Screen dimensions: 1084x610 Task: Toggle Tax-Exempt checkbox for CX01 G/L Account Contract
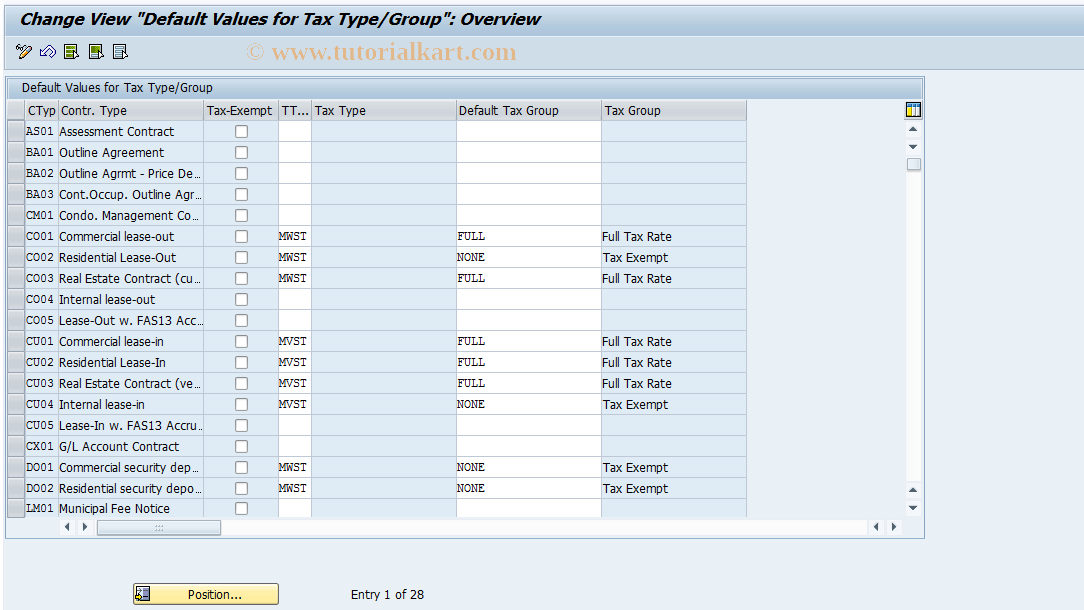point(241,447)
